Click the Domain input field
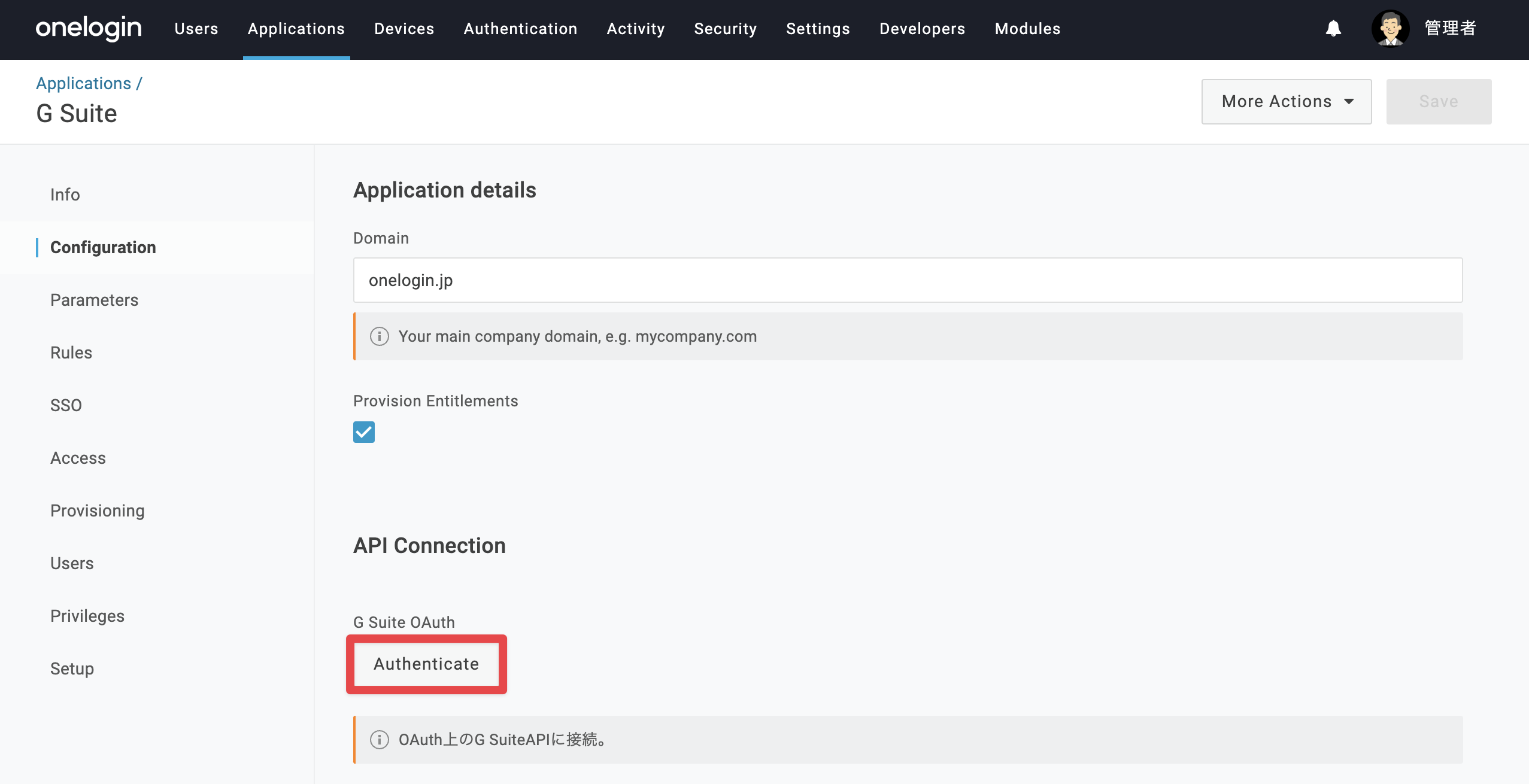The width and height of the screenshot is (1529, 784). [x=908, y=280]
